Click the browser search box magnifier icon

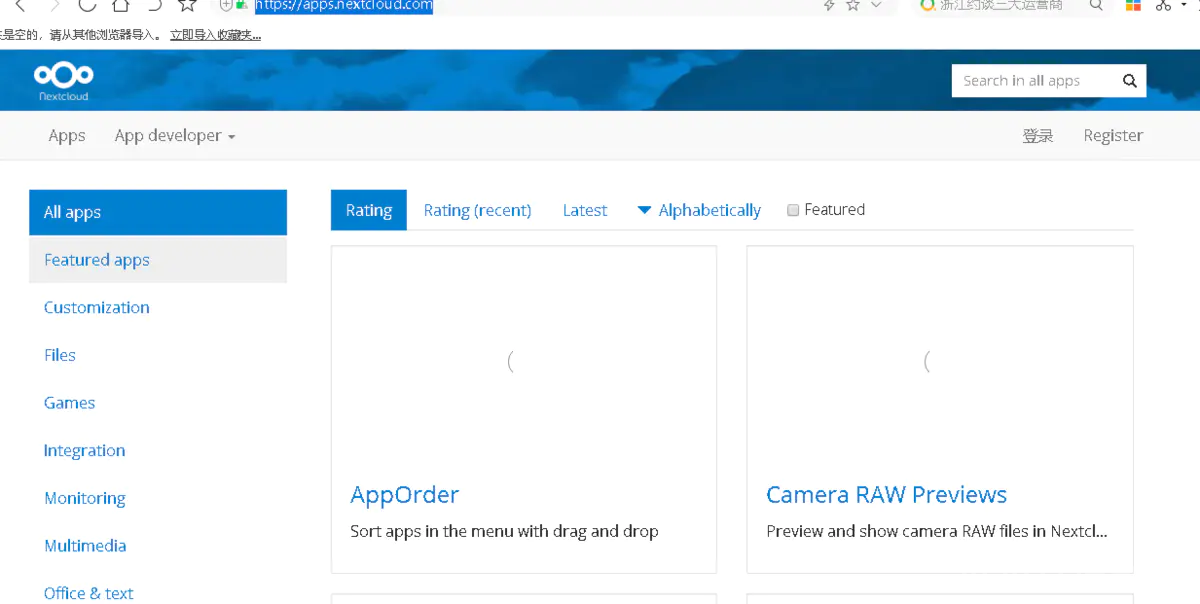(x=1096, y=5)
